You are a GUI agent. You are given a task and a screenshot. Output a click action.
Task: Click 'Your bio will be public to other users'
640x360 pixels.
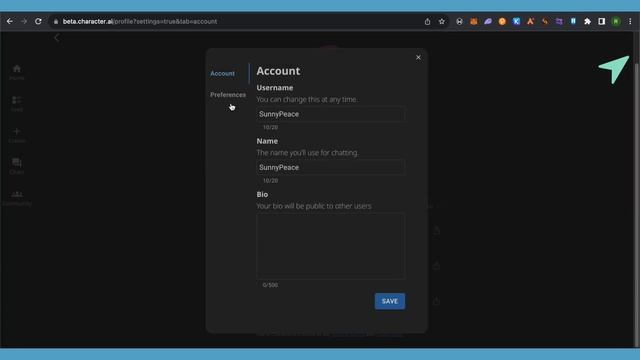click(x=314, y=206)
